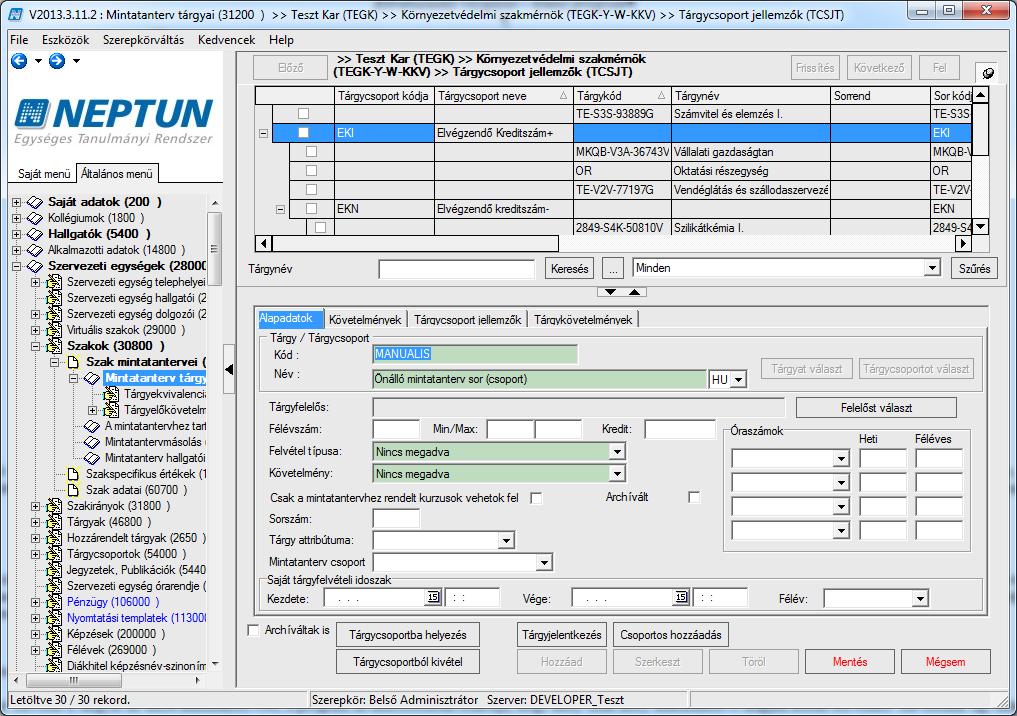Image resolution: width=1017 pixels, height=716 pixels.
Task: Click the Hallgatók tree icon
Action: [x=34, y=234]
